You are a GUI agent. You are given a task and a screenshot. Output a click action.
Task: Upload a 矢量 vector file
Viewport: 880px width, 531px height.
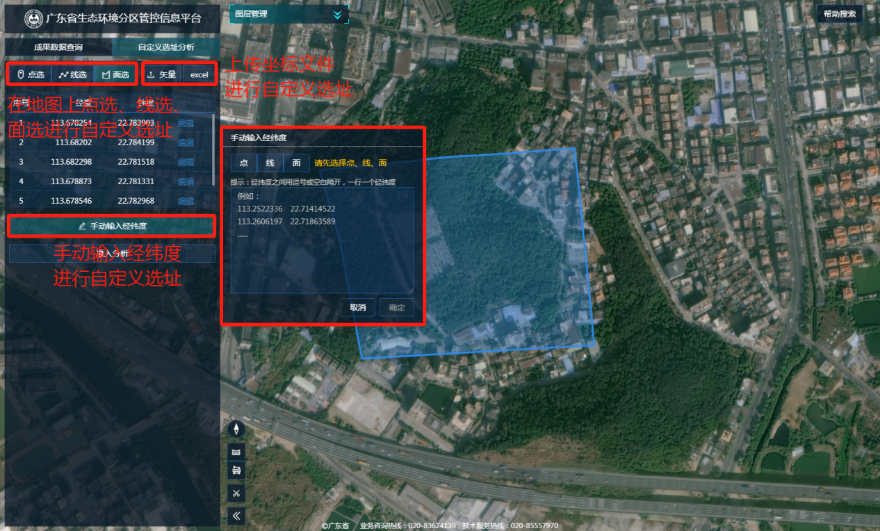point(161,74)
